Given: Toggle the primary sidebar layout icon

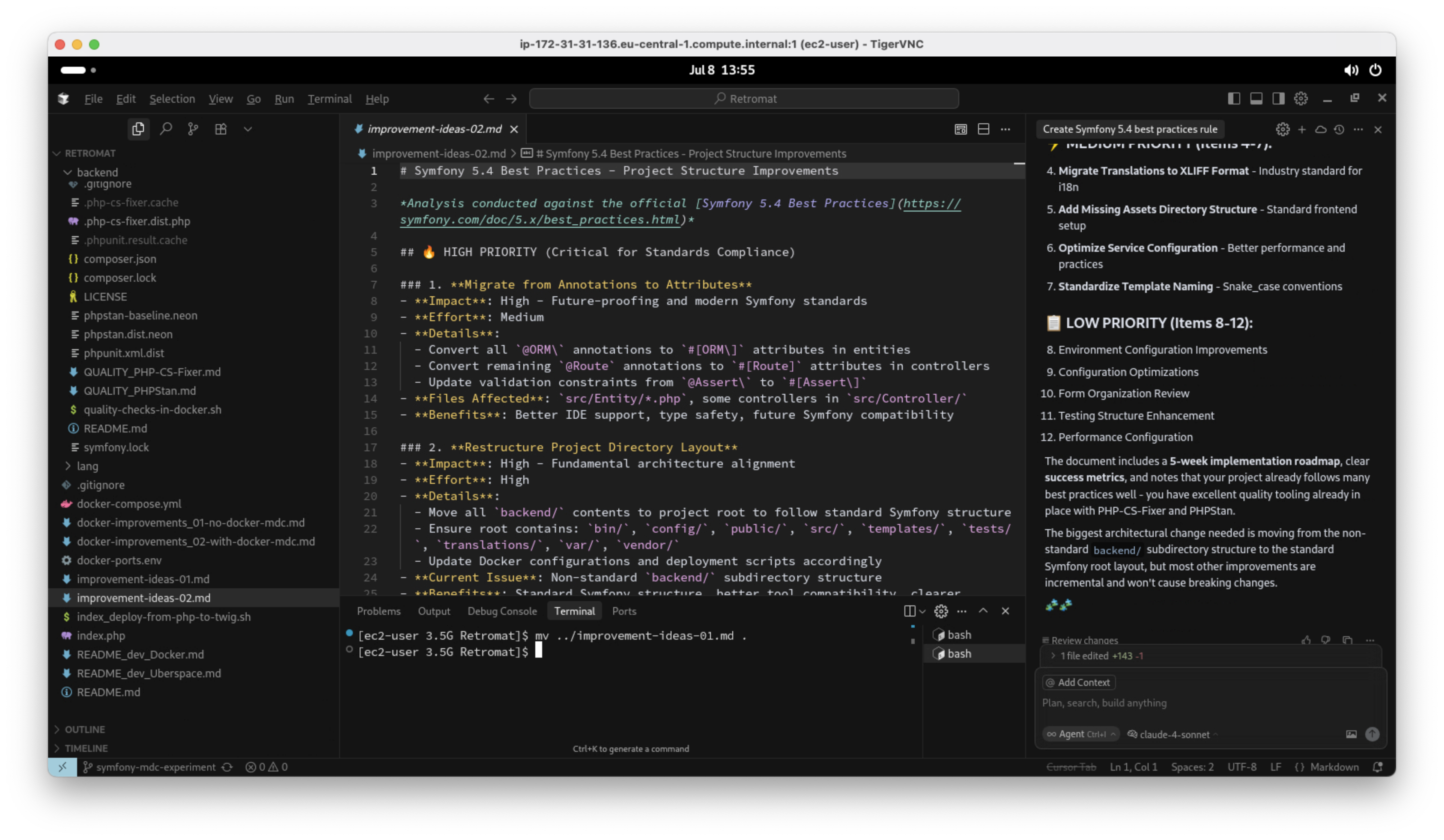Looking at the screenshot, I should 1234,98.
